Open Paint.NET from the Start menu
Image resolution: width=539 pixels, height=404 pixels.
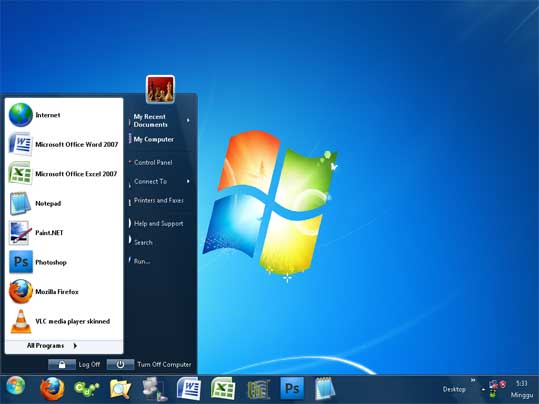[64, 233]
